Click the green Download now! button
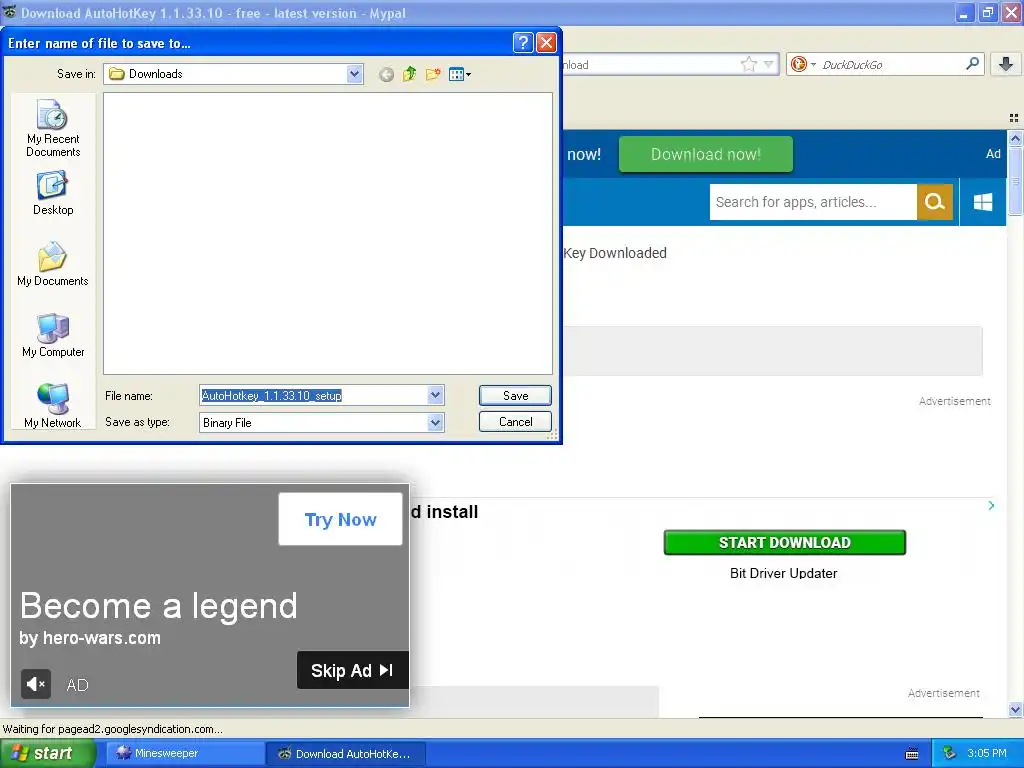Viewport: 1024px width, 768px height. click(x=705, y=154)
